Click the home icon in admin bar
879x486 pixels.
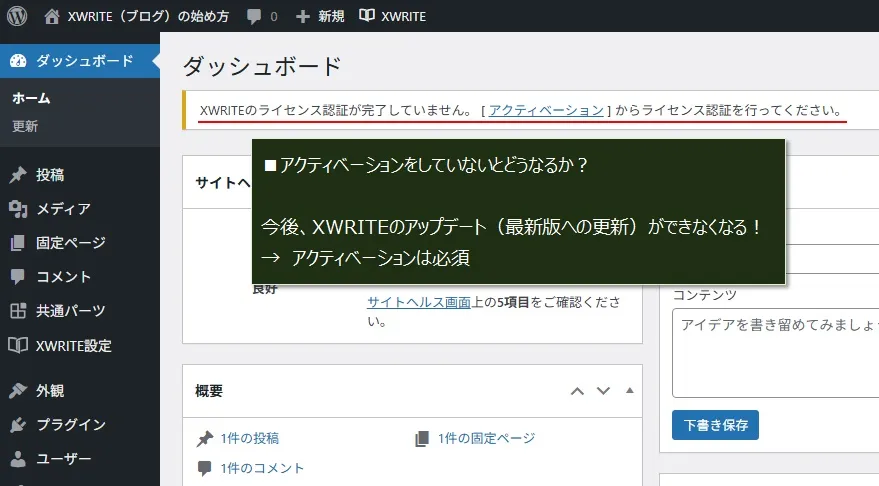[52, 16]
